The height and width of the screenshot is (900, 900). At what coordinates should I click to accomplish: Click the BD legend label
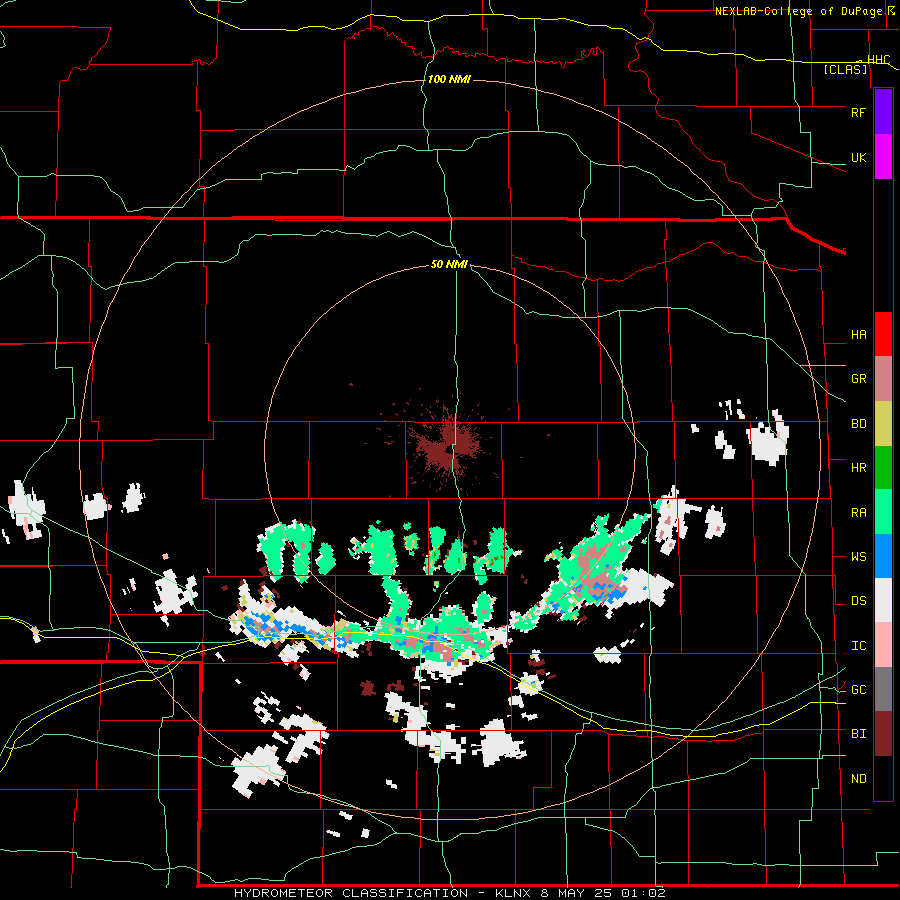[x=858, y=424]
